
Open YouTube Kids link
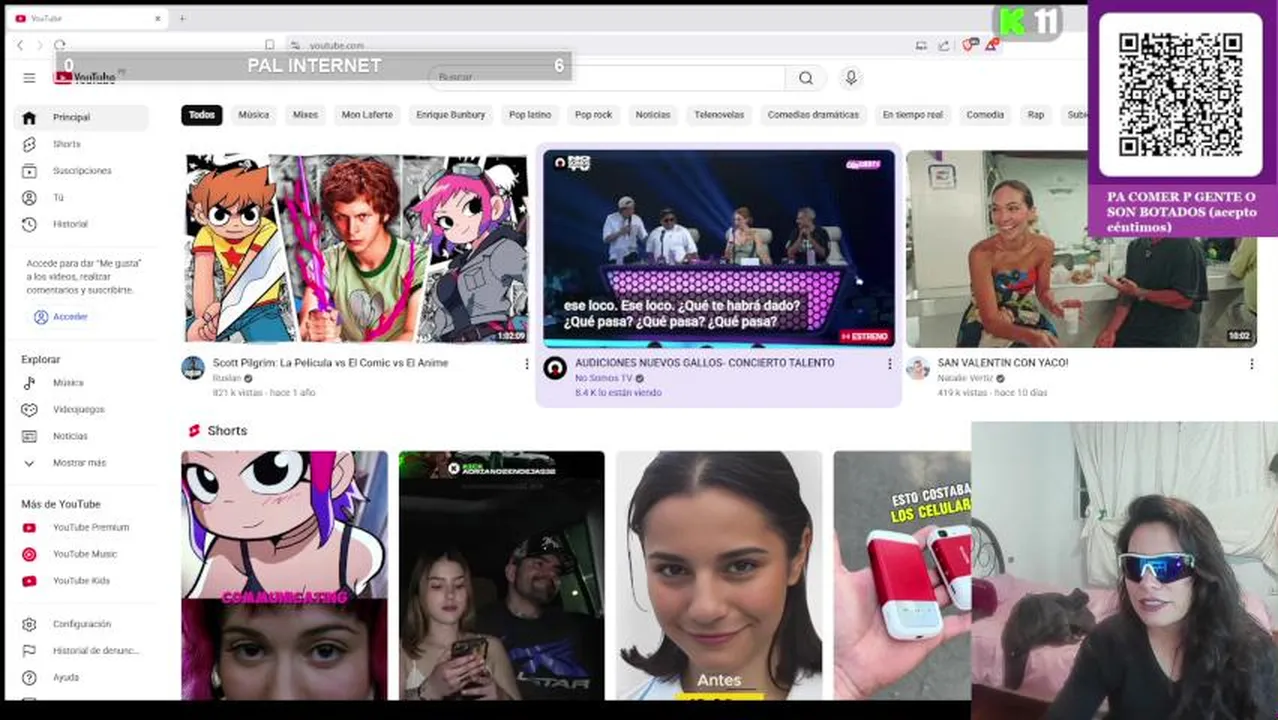click(82, 581)
